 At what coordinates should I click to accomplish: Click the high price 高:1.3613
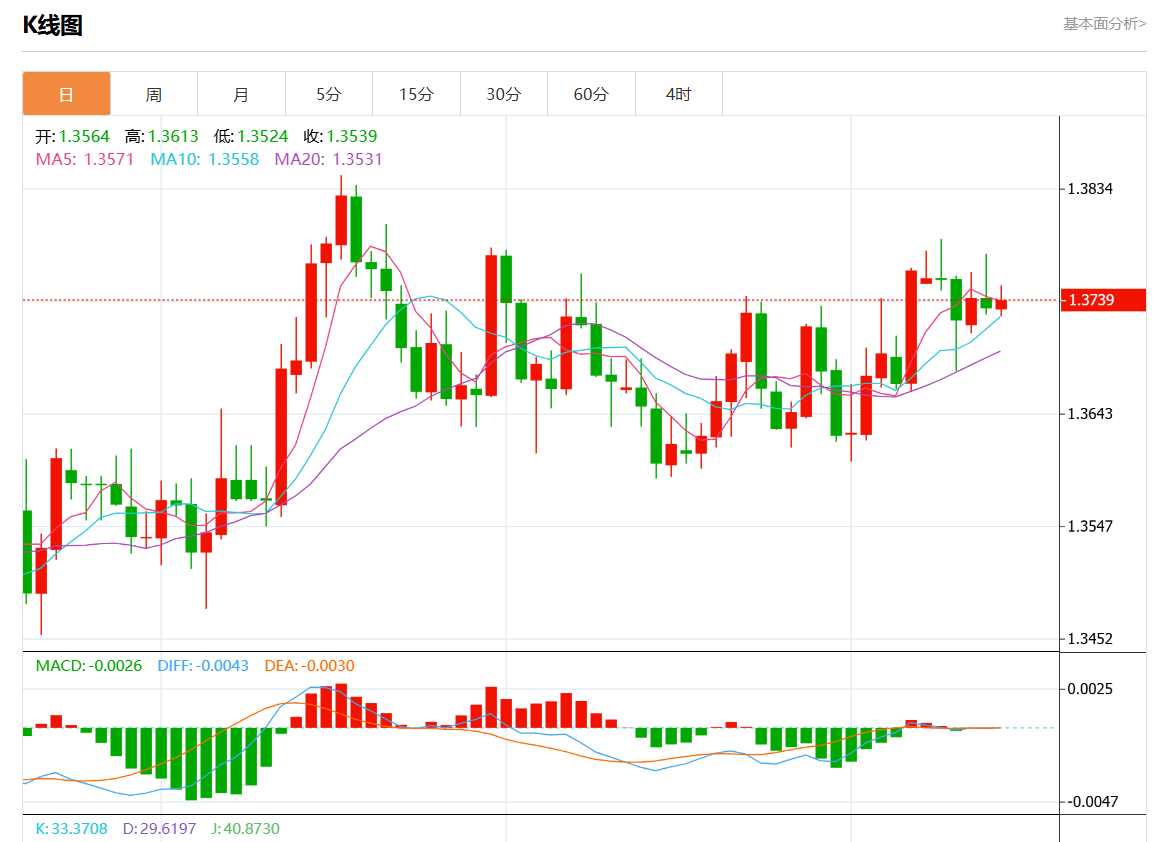pyautogui.click(x=162, y=136)
